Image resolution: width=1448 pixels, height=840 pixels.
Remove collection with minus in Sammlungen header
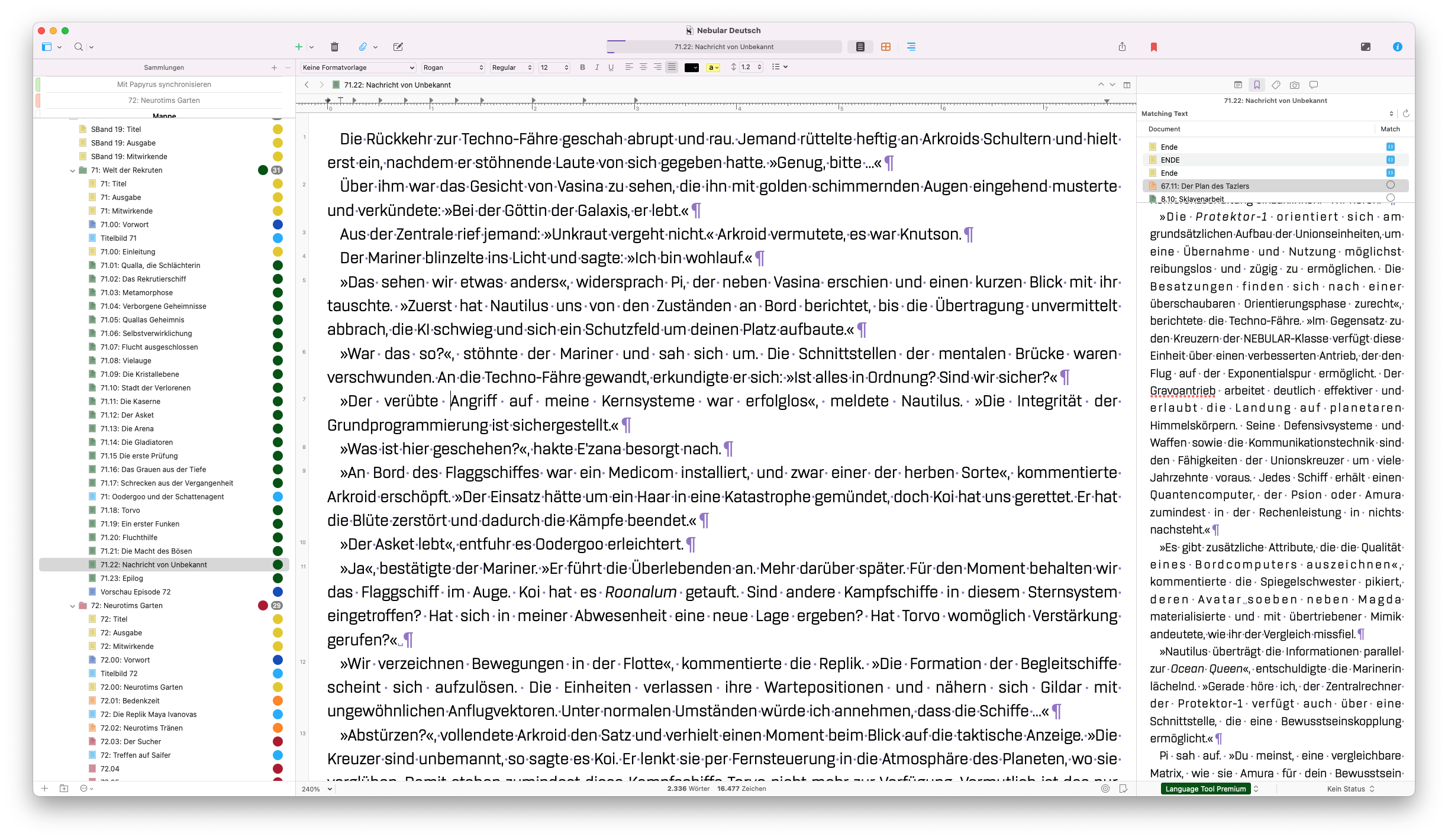tap(288, 67)
